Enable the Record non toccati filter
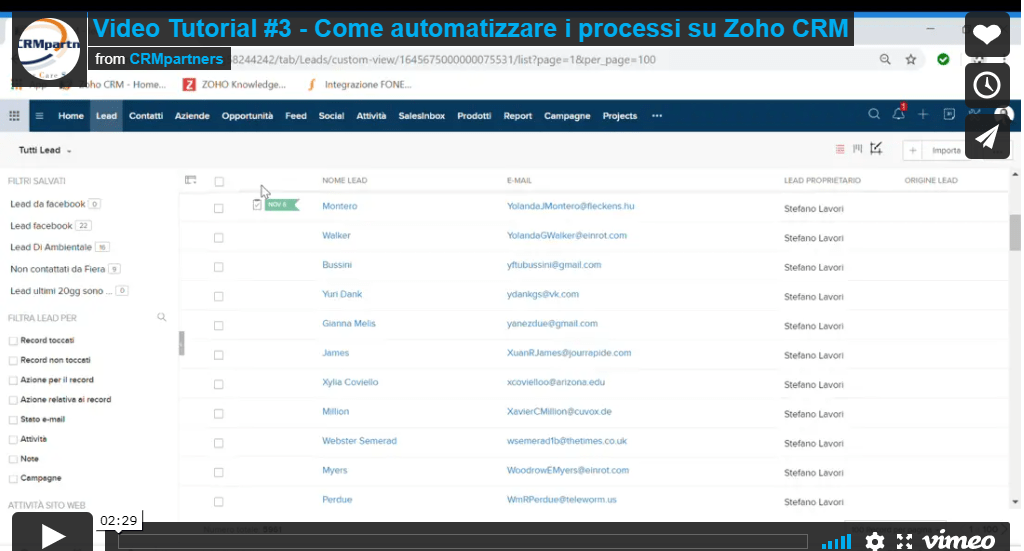 click(13, 360)
